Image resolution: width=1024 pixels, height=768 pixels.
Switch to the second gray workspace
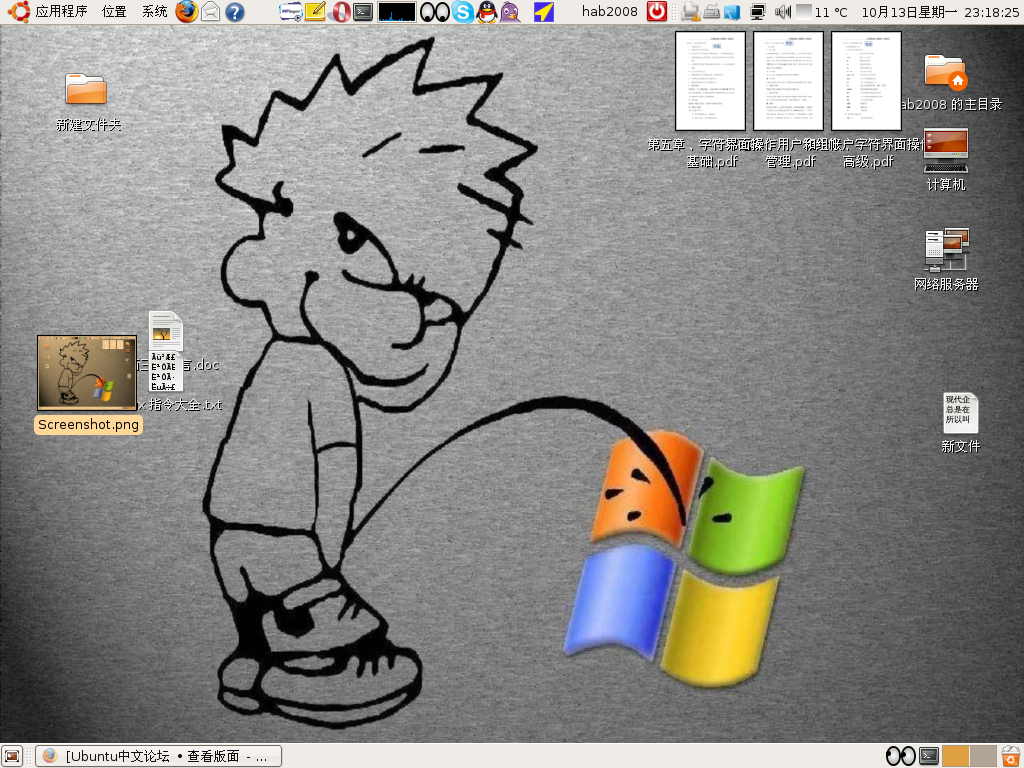983,756
